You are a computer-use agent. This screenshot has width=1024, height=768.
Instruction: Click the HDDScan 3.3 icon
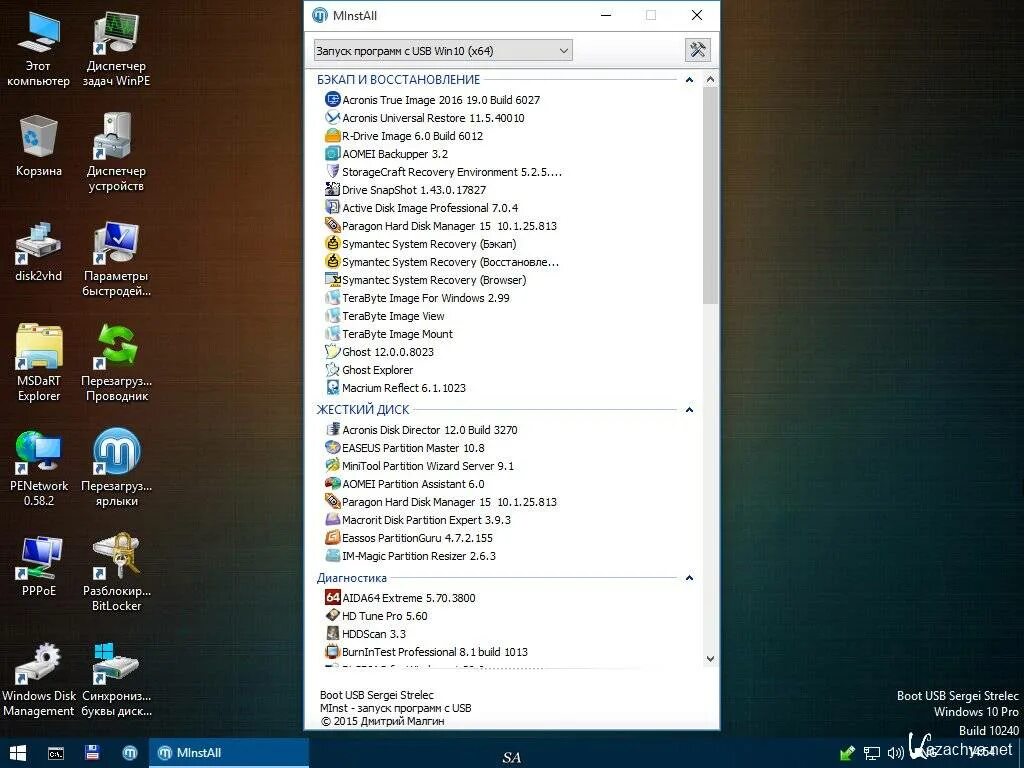click(332, 633)
